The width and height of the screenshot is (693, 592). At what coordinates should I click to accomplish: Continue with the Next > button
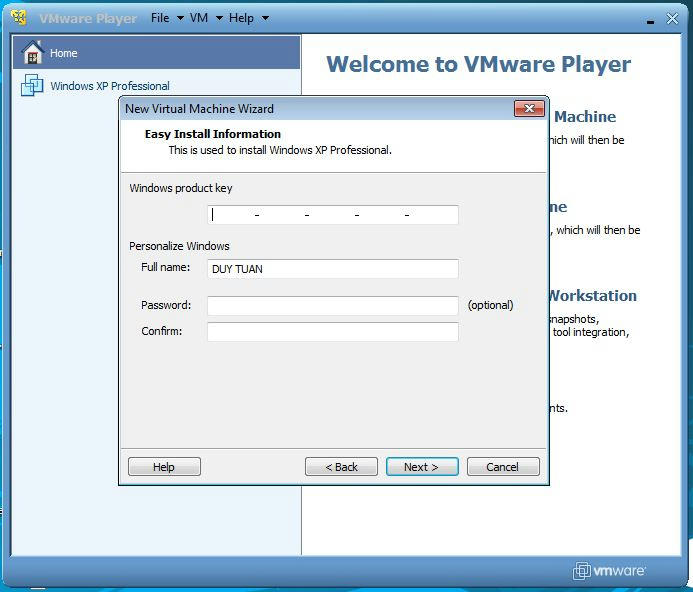[422, 467]
